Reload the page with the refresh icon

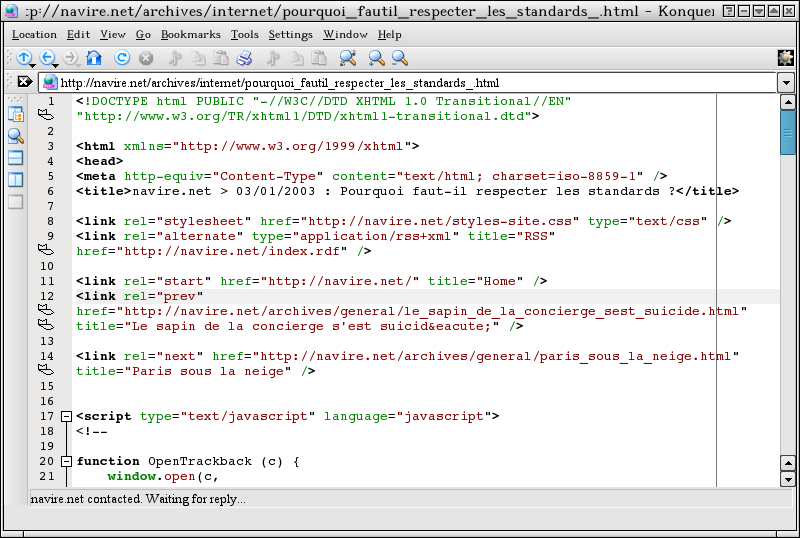122,58
